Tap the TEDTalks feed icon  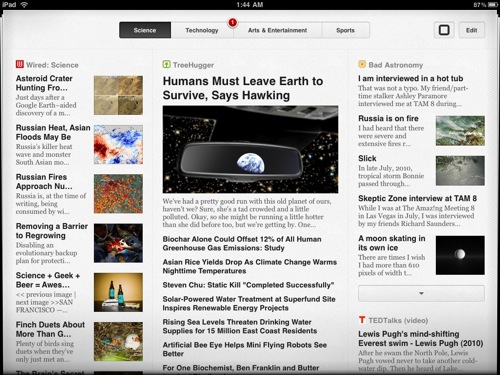(362, 320)
